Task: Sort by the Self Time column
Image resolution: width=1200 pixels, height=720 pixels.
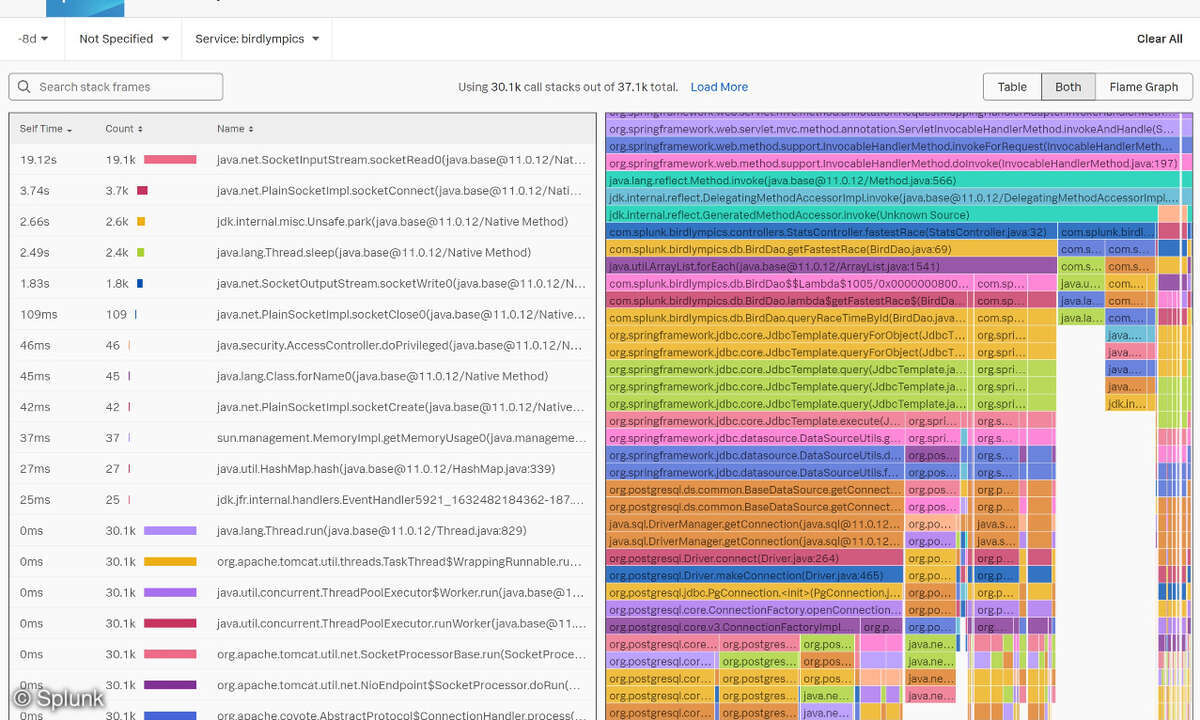Action: tap(46, 129)
